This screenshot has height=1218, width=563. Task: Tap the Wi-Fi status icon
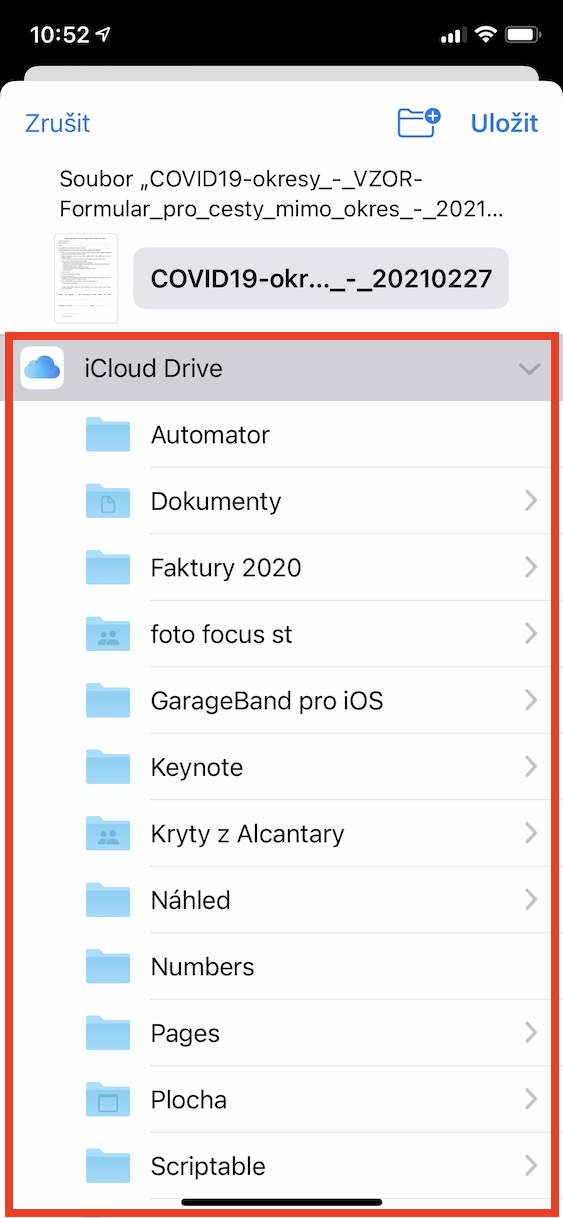pyautogui.click(x=487, y=35)
